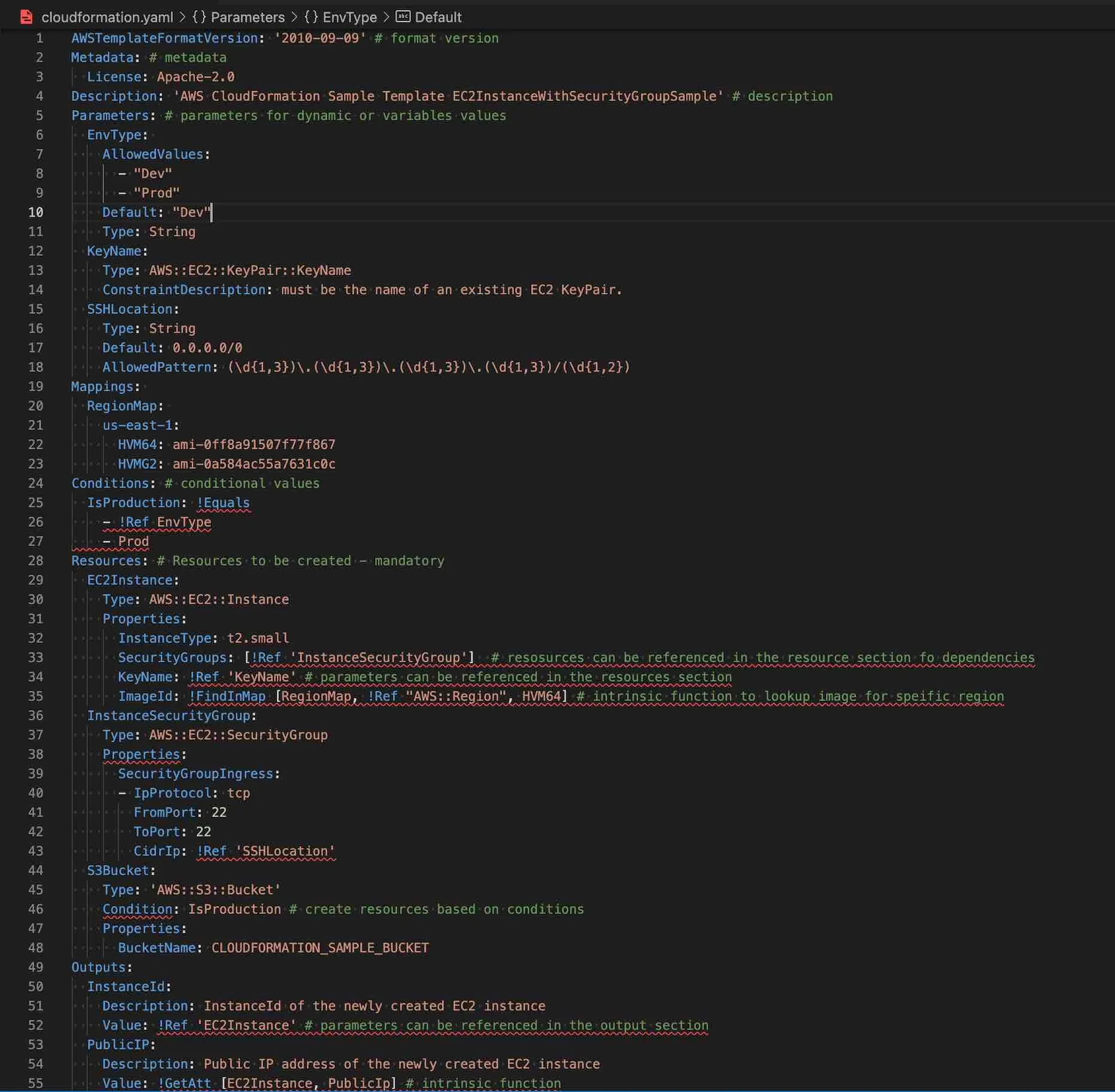Screen dimensions: 1115x1092
Task: Click the KeyName parameter on line 12
Action: coord(114,251)
